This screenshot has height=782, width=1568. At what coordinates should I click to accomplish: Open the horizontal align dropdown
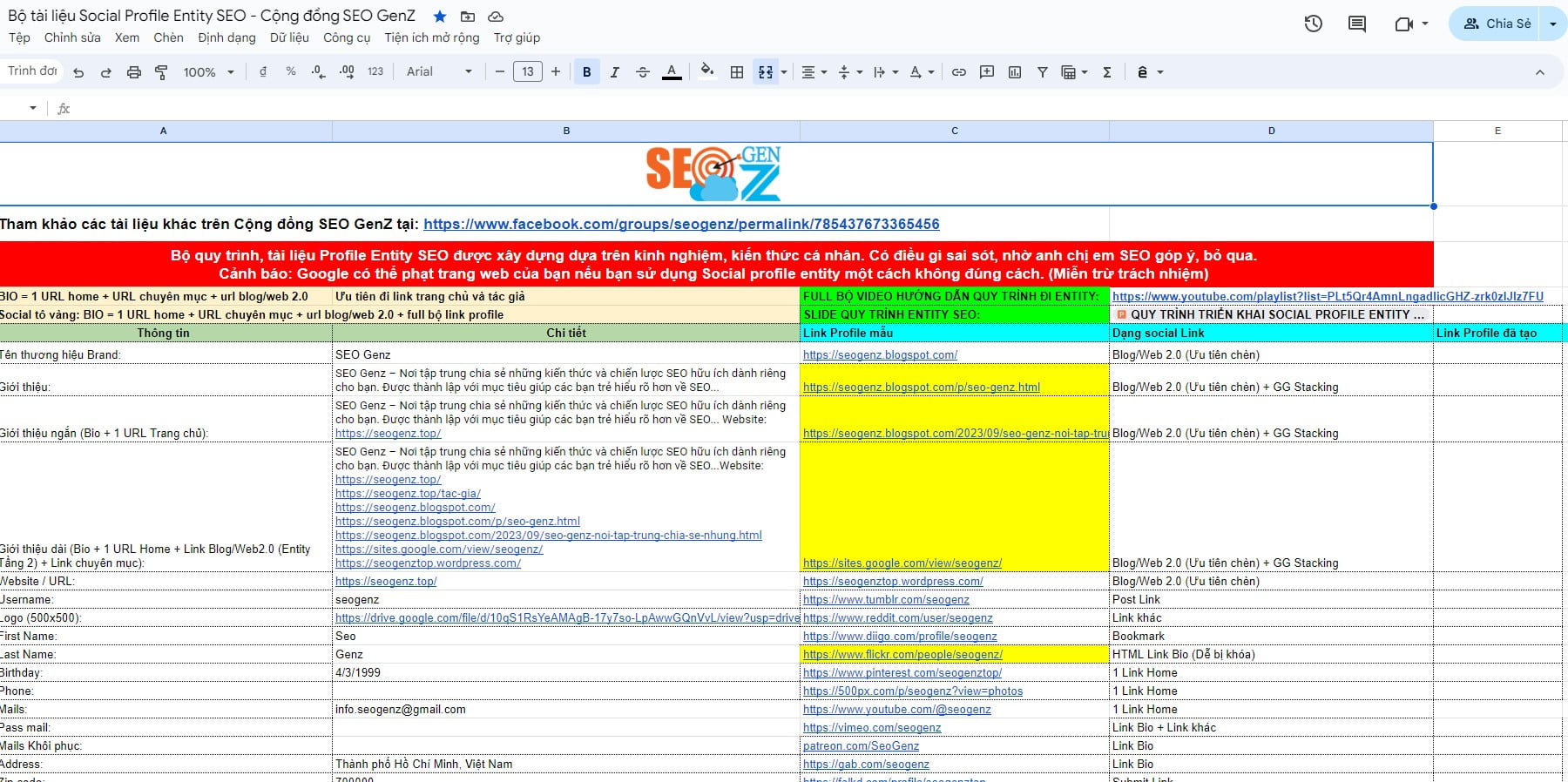pos(814,72)
